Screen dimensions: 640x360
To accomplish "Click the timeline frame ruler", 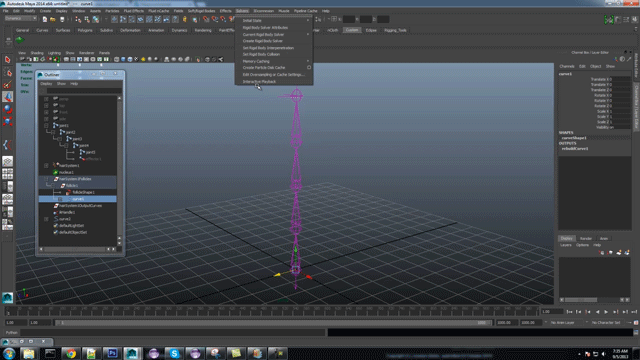I will 272,311.
